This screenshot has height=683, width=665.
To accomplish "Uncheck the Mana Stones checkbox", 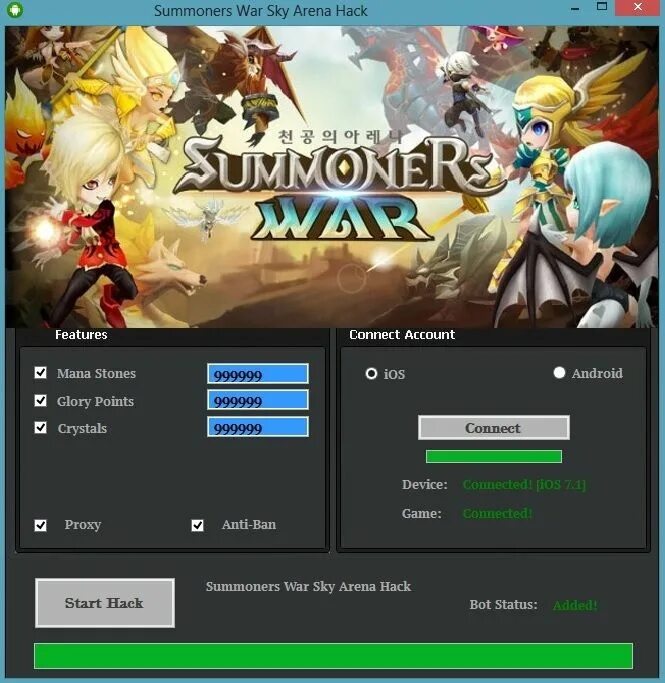I will click(x=41, y=372).
